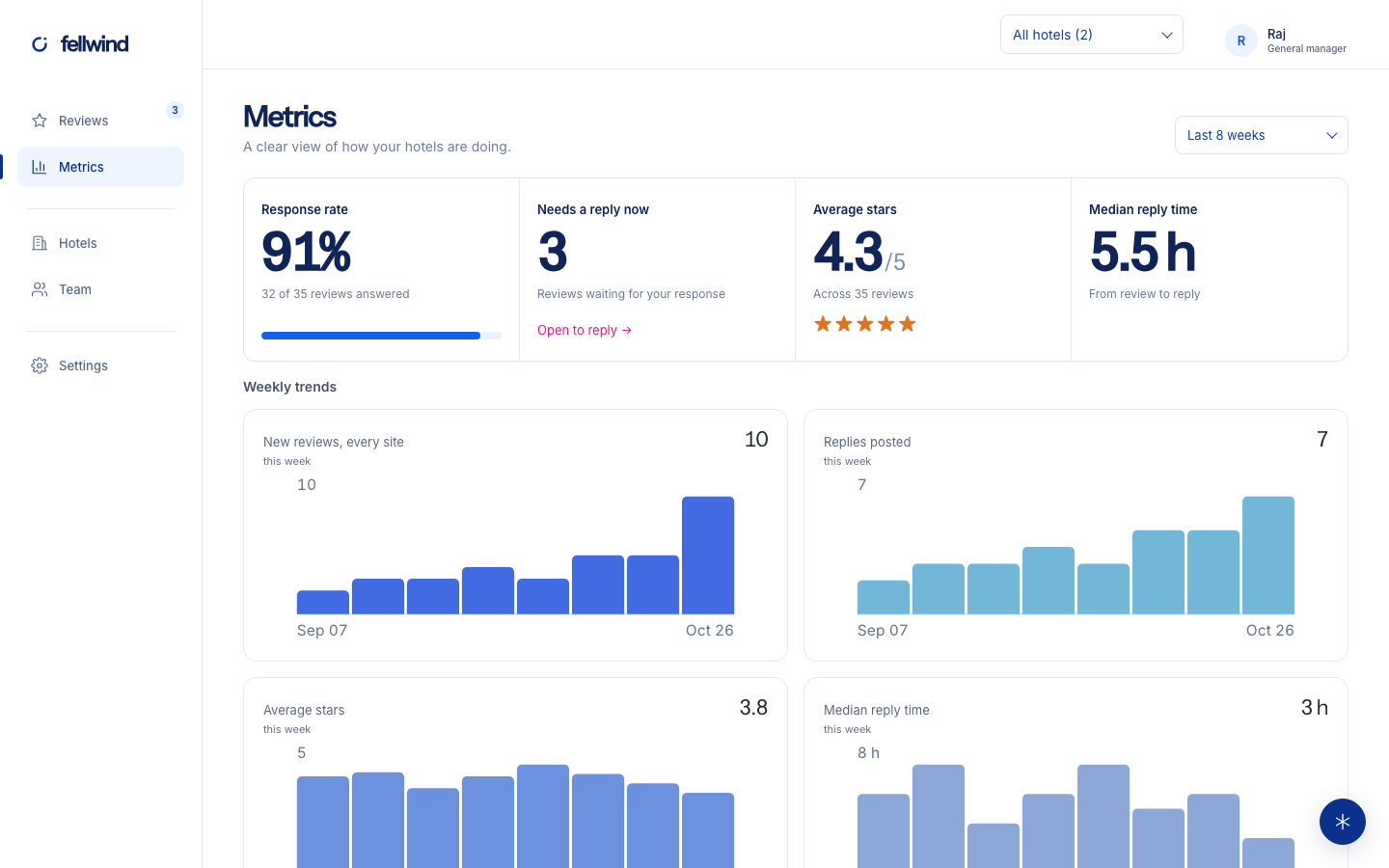1389x868 pixels.
Task: Open Team from the sidebar
Action: click(x=100, y=289)
